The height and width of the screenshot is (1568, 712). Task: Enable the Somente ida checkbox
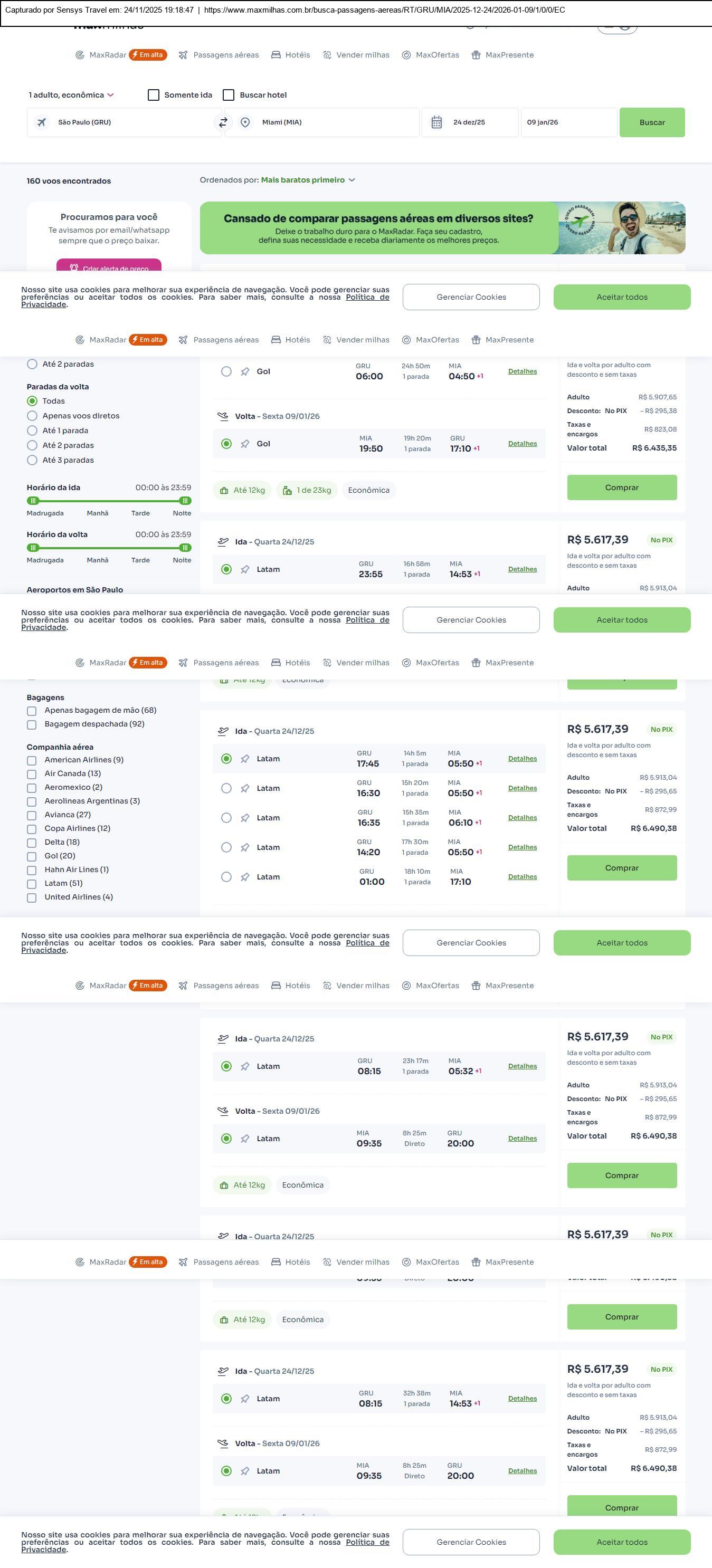pos(154,95)
